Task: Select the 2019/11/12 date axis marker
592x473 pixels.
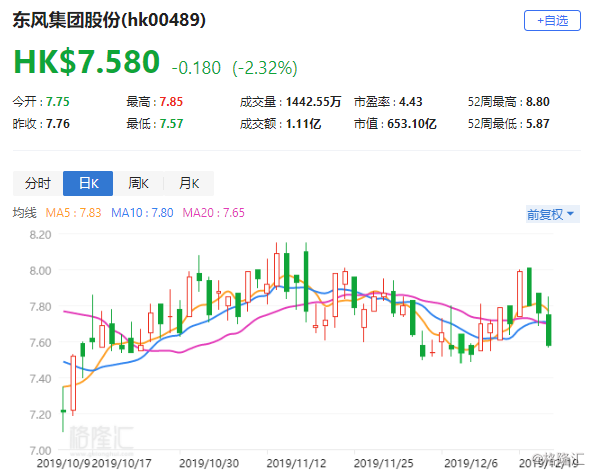Action: (296, 463)
